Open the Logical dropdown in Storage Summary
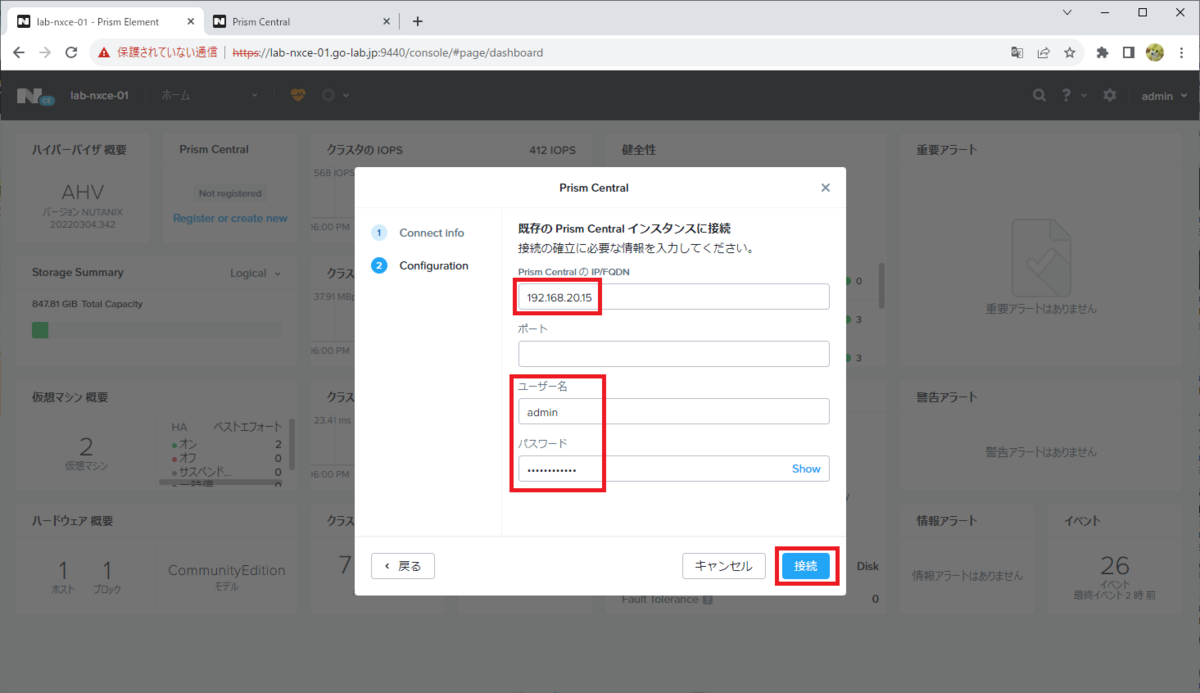 coord(256,273)
